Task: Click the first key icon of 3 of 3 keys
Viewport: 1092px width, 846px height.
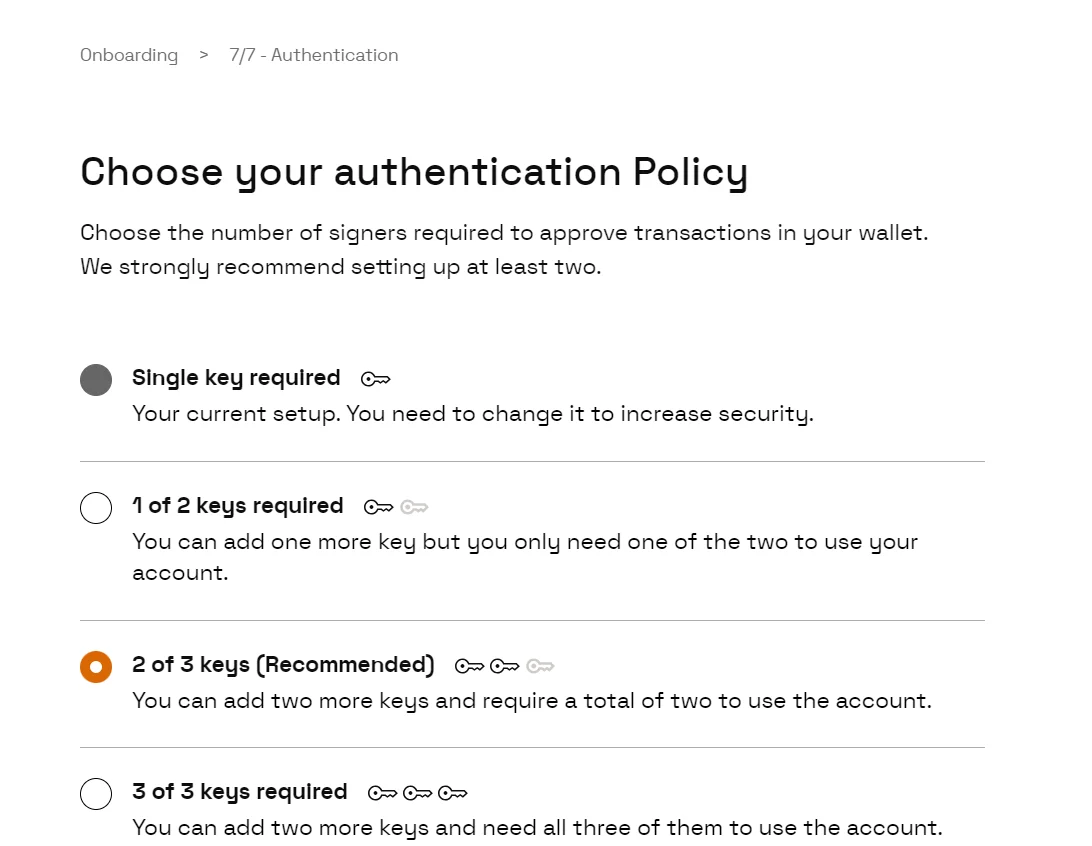Action: pyautogui.click(x=382, y=793)
